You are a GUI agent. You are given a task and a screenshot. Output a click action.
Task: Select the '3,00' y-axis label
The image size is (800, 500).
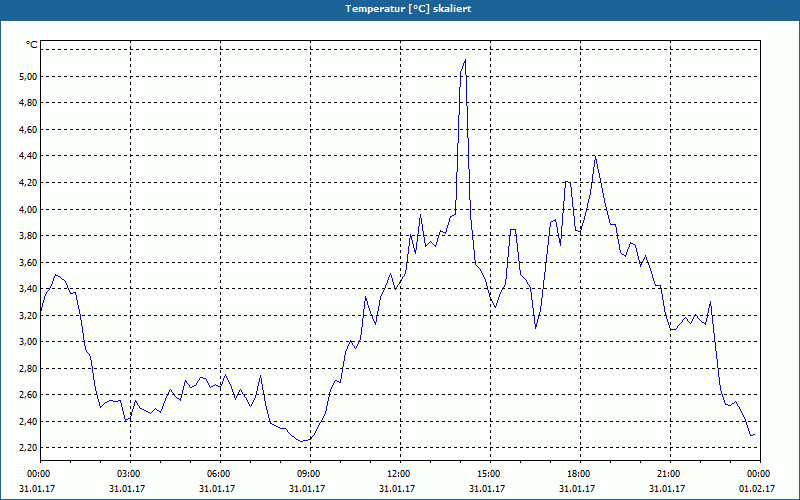(x=28, y=342)
